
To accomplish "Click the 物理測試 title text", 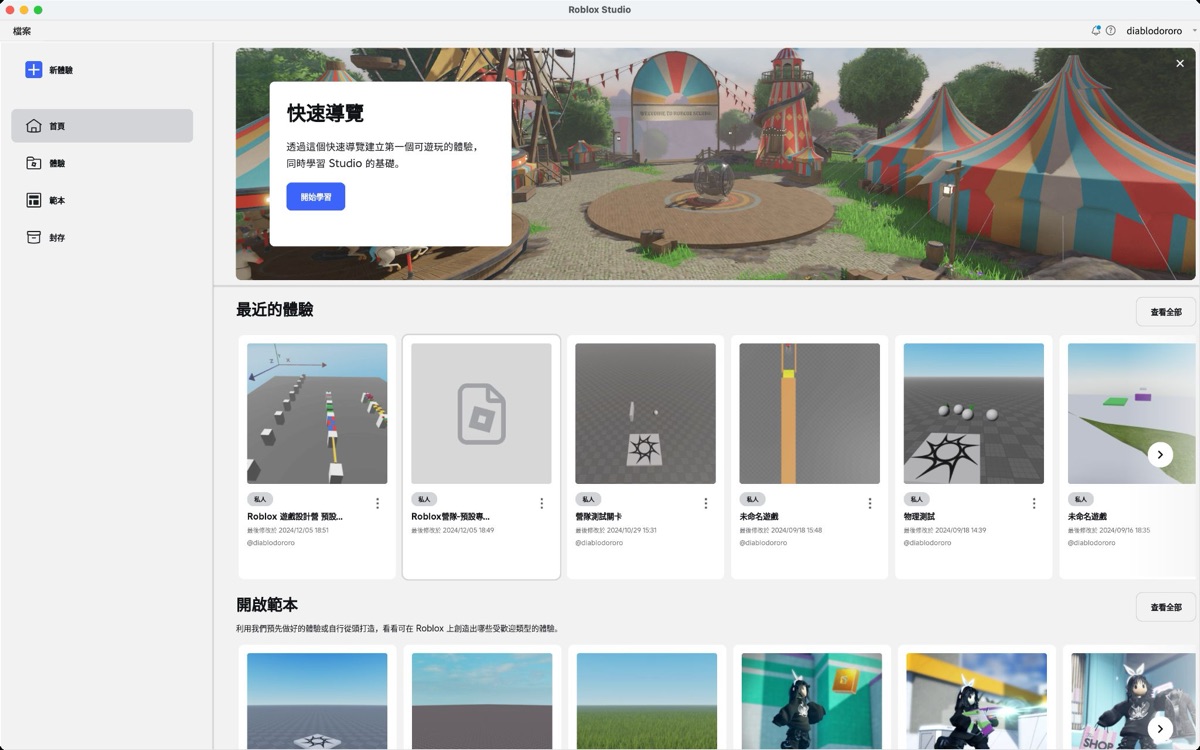I will (x=919, y=517).
